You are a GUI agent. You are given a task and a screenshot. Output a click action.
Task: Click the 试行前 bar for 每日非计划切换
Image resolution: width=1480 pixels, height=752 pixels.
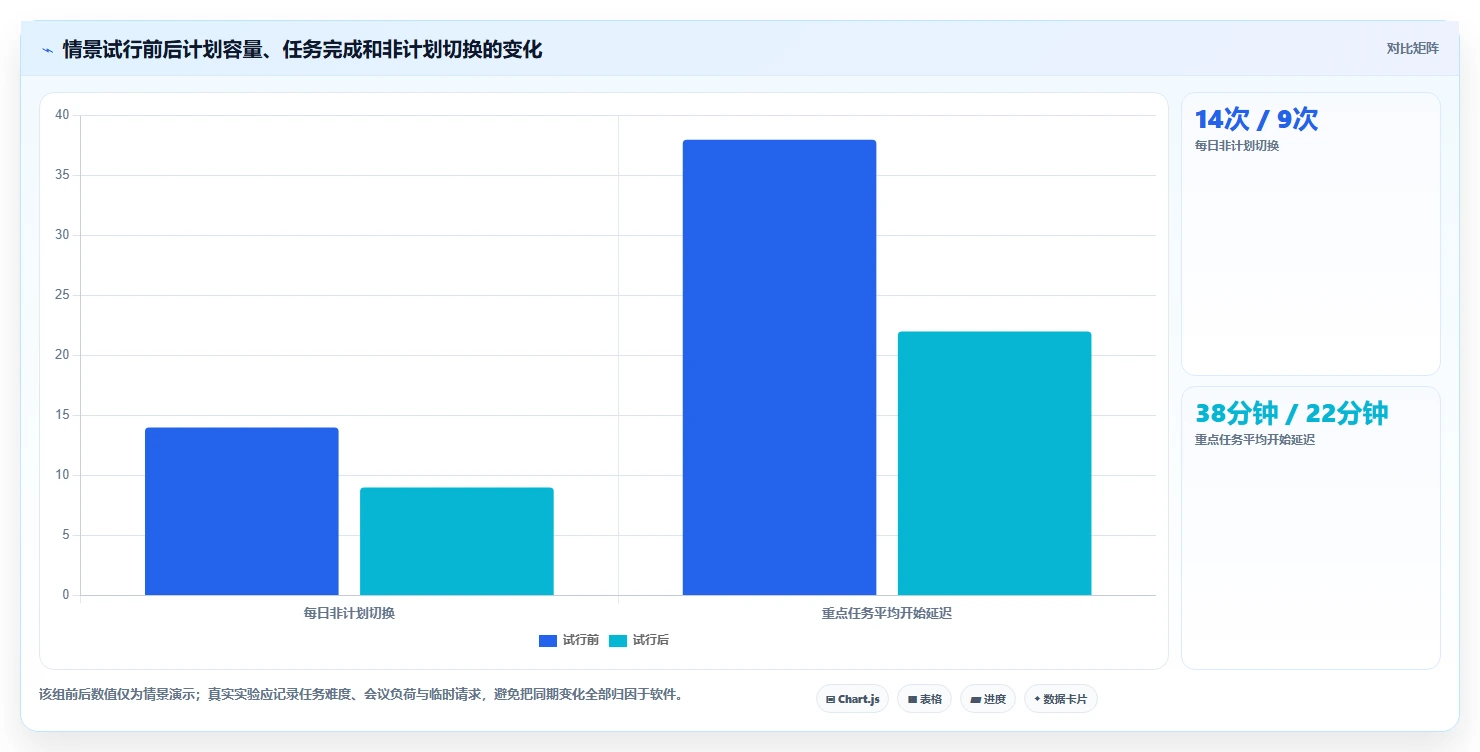(x=242, y=511)
